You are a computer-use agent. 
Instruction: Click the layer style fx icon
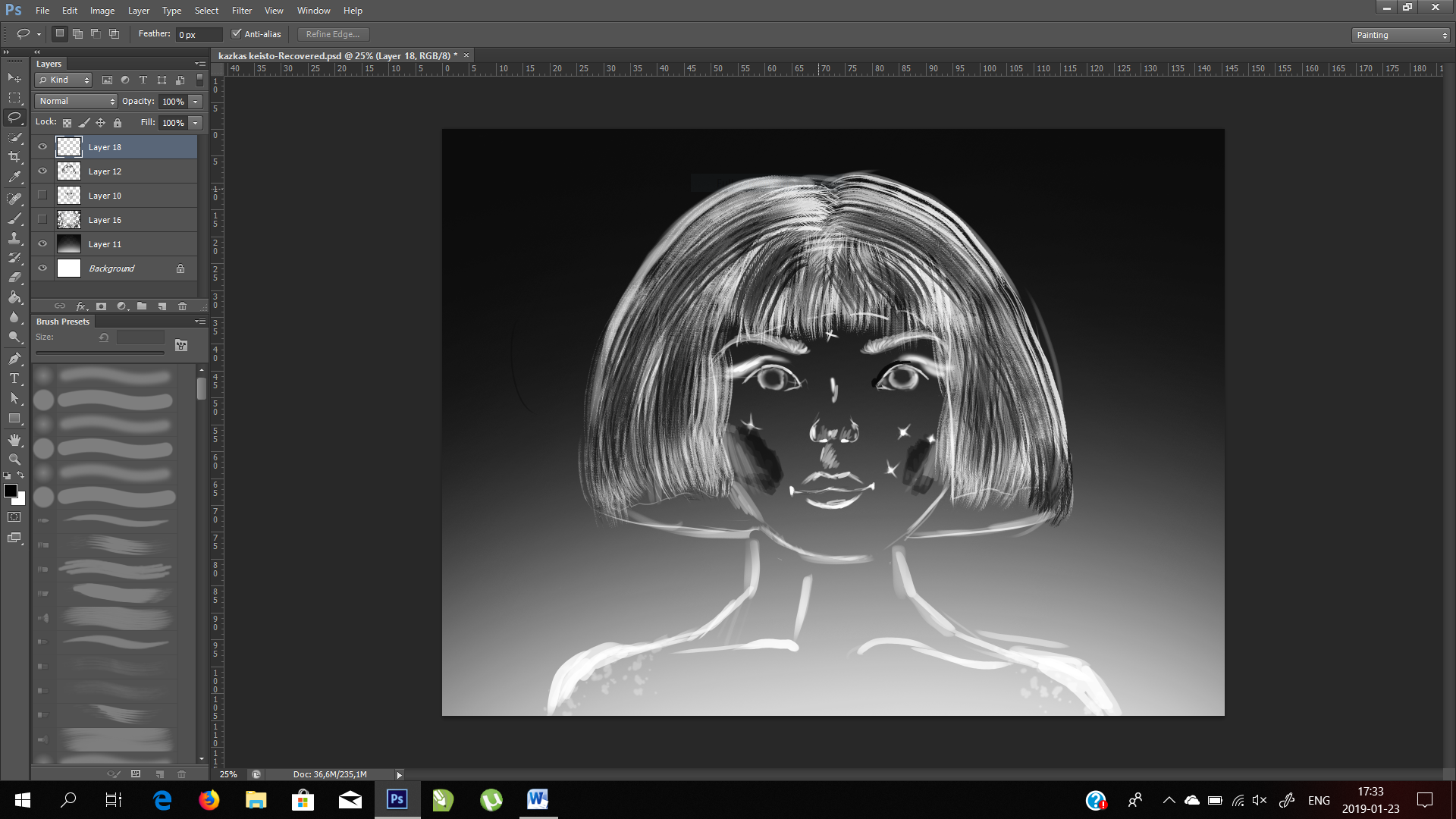coord(81,306)
